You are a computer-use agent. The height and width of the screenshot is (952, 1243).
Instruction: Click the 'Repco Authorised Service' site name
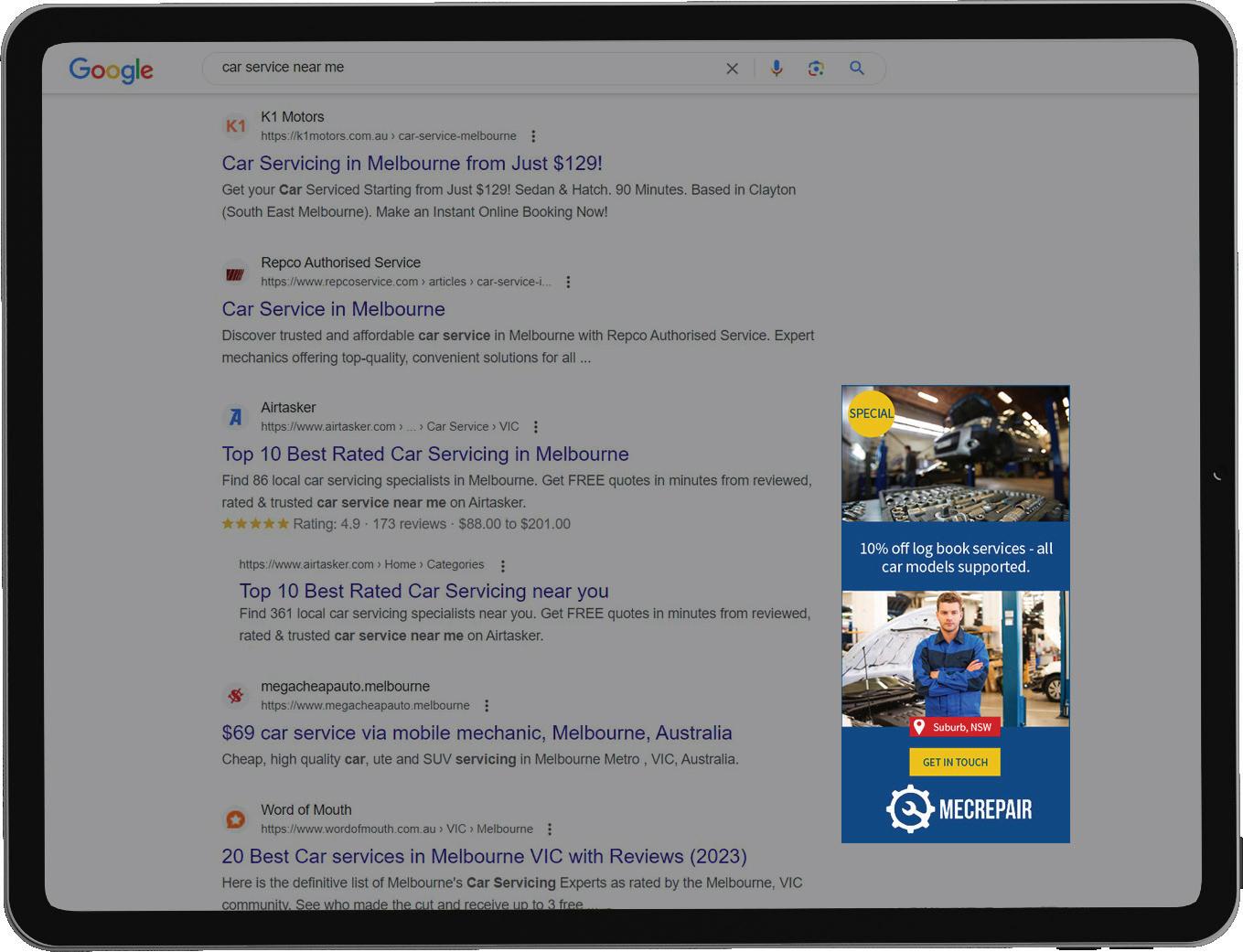pos(340,262)
